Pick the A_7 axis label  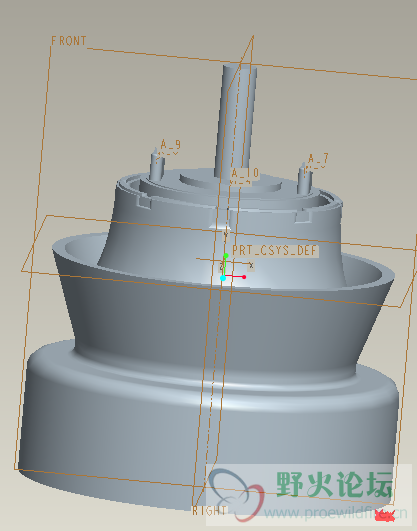(318, 158)
